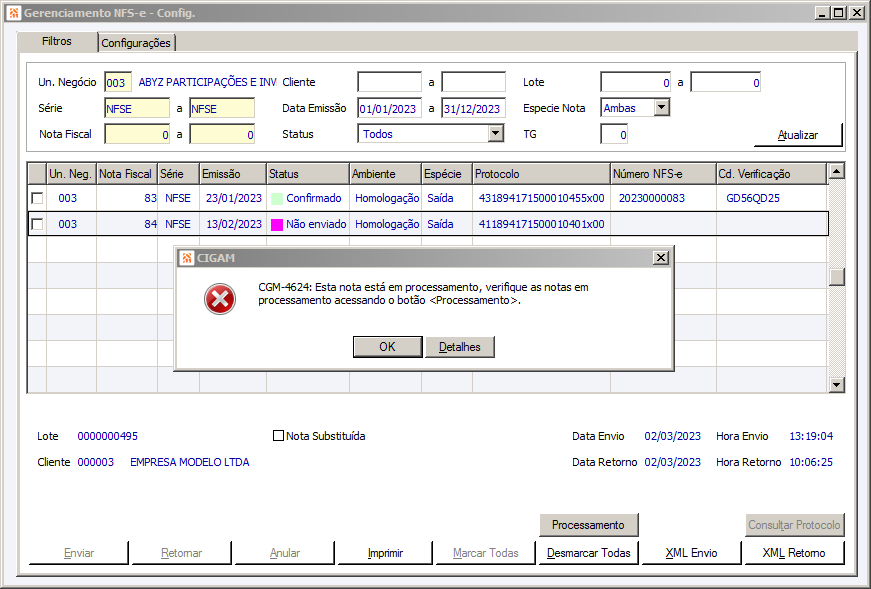This screenshot has height=589, width=871.
Task: Open XML Retorno
Action: (794, 553)
